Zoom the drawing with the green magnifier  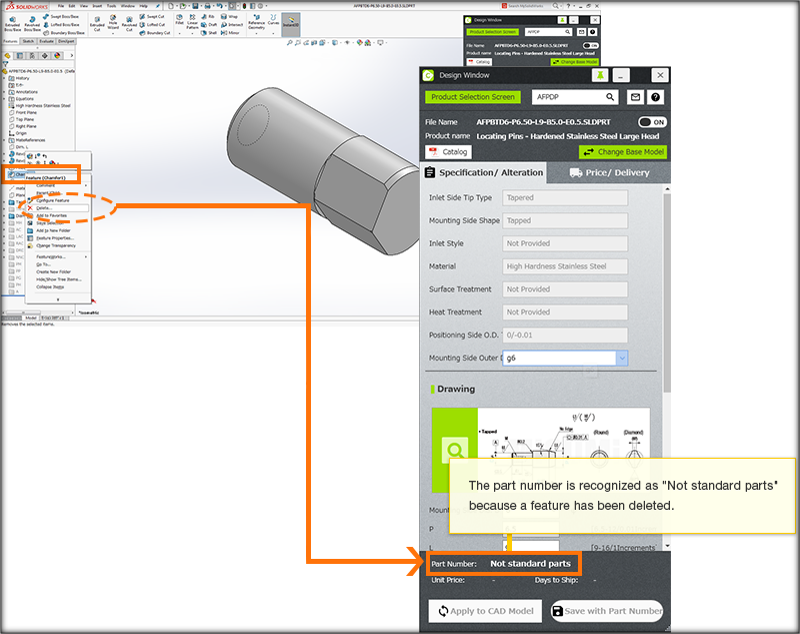pos(455,450)
